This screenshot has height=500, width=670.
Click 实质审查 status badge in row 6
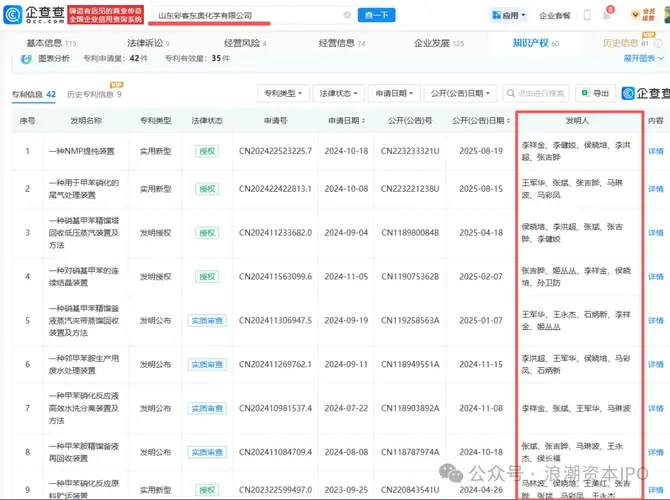[x=207, y=365]
